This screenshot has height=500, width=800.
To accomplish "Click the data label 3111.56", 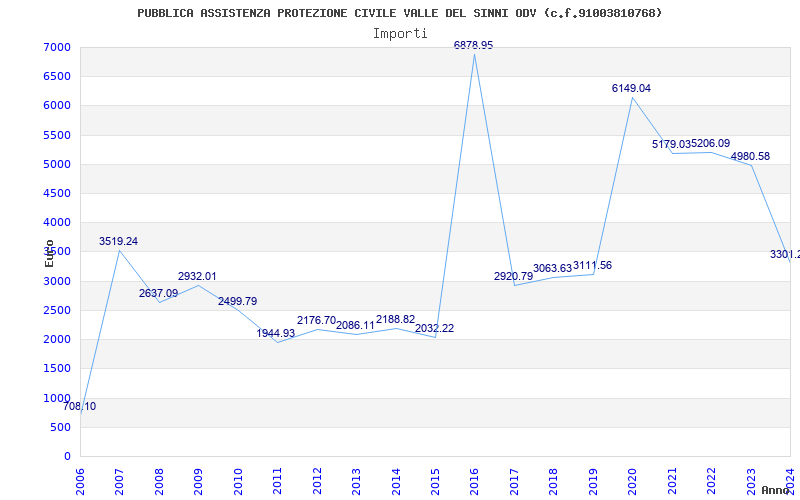I will pyautogui.click(x=592, y=265).
